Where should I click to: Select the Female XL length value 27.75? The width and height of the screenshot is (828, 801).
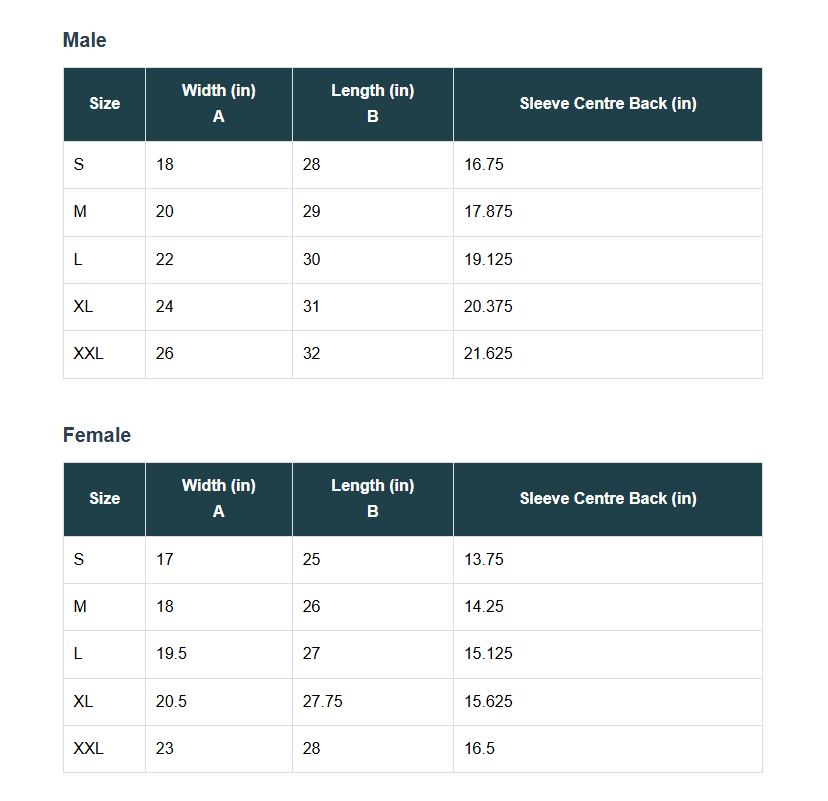click(322, 701)
